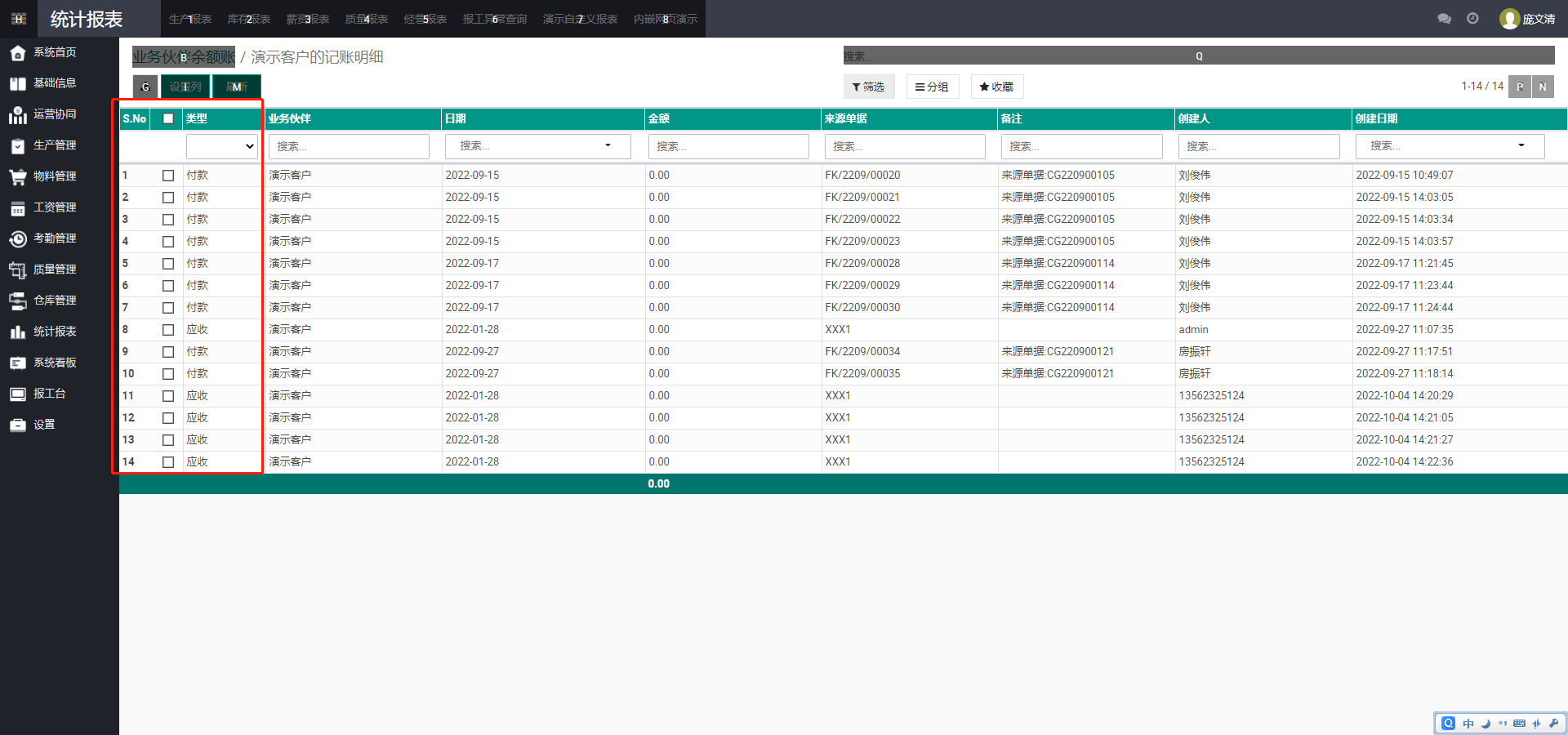Check the checkbox for row 1
Screen dimensions: 1568x735
[x=168, y=176]
